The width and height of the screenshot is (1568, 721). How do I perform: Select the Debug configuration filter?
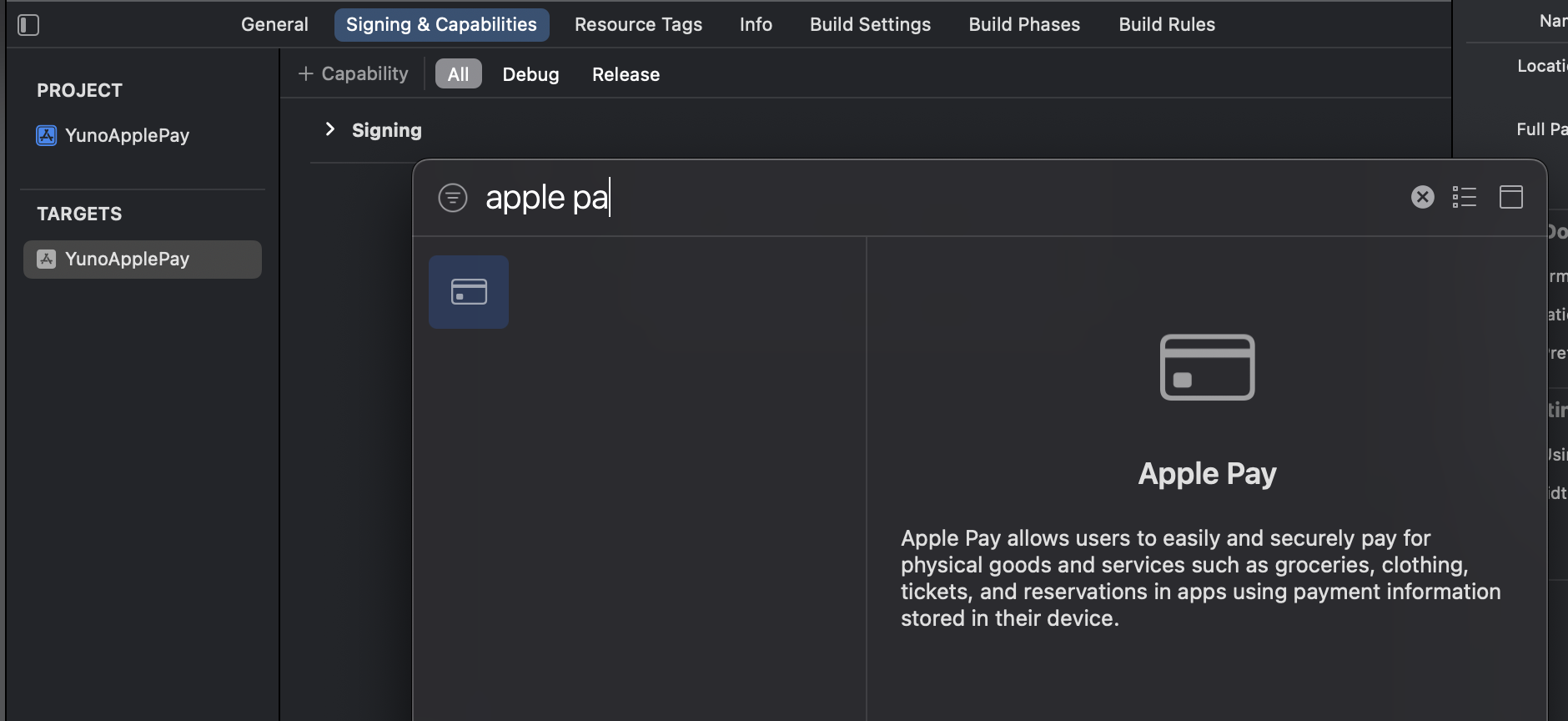530,73
